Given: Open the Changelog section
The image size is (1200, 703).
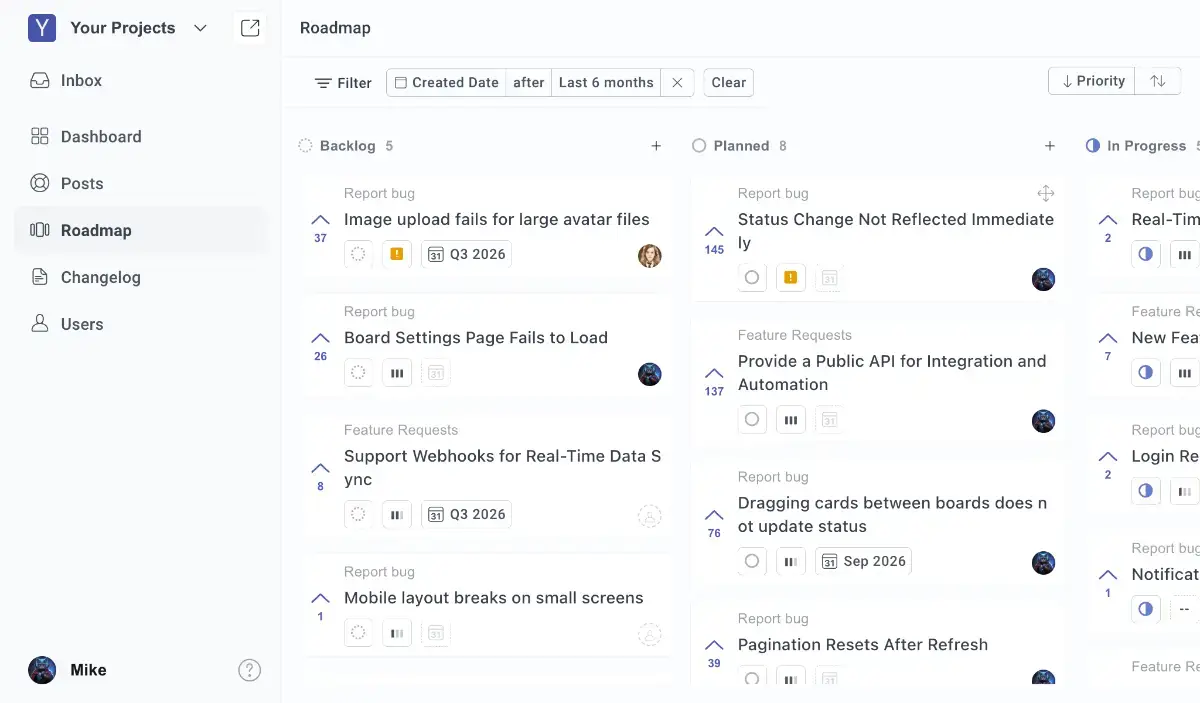Looking at the screenshot, I should [x=140, y=277].
